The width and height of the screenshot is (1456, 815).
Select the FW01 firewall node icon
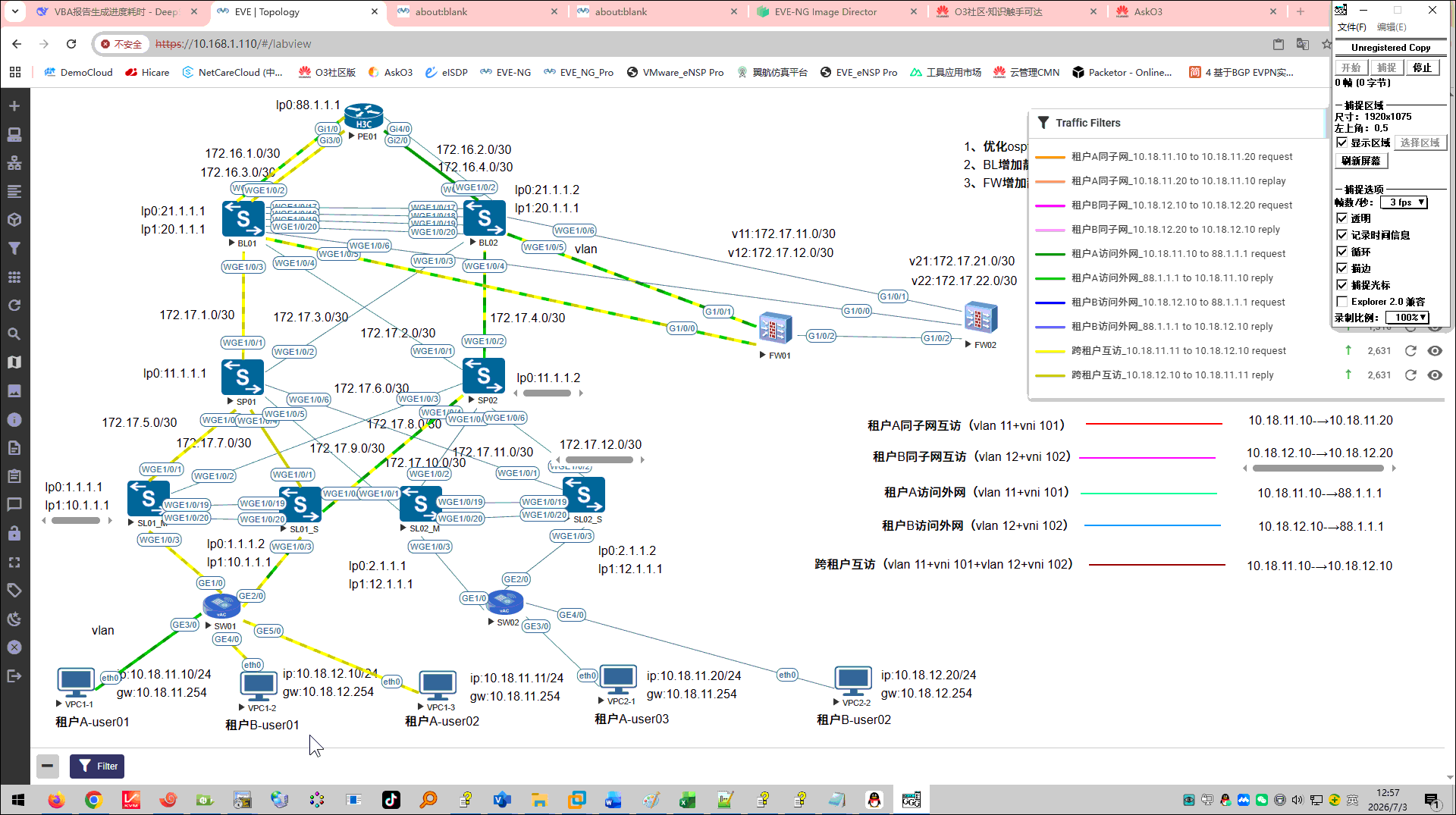775,330
